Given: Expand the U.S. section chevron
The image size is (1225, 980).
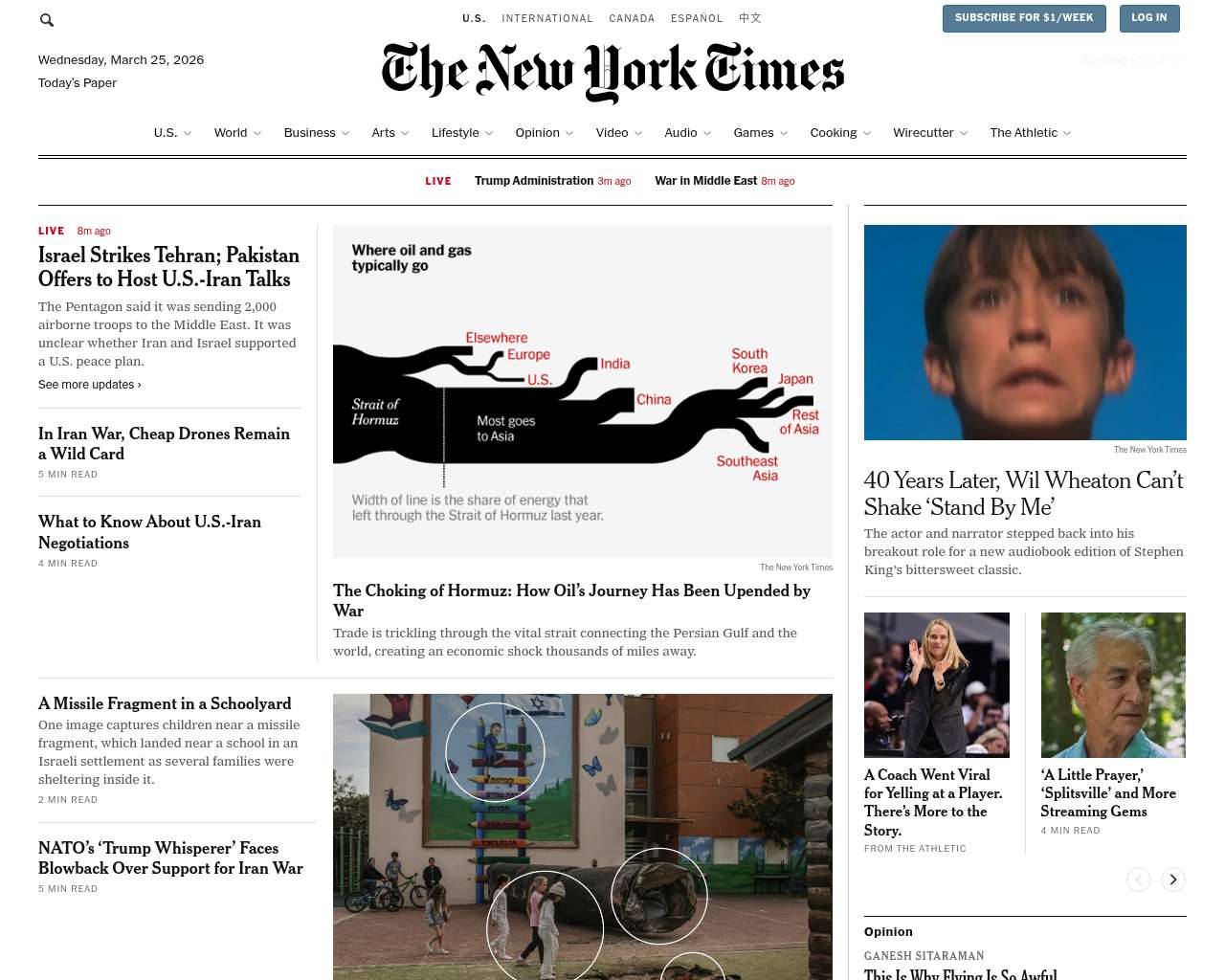Looking at the screenshot, I should click(x=188, y=133).
